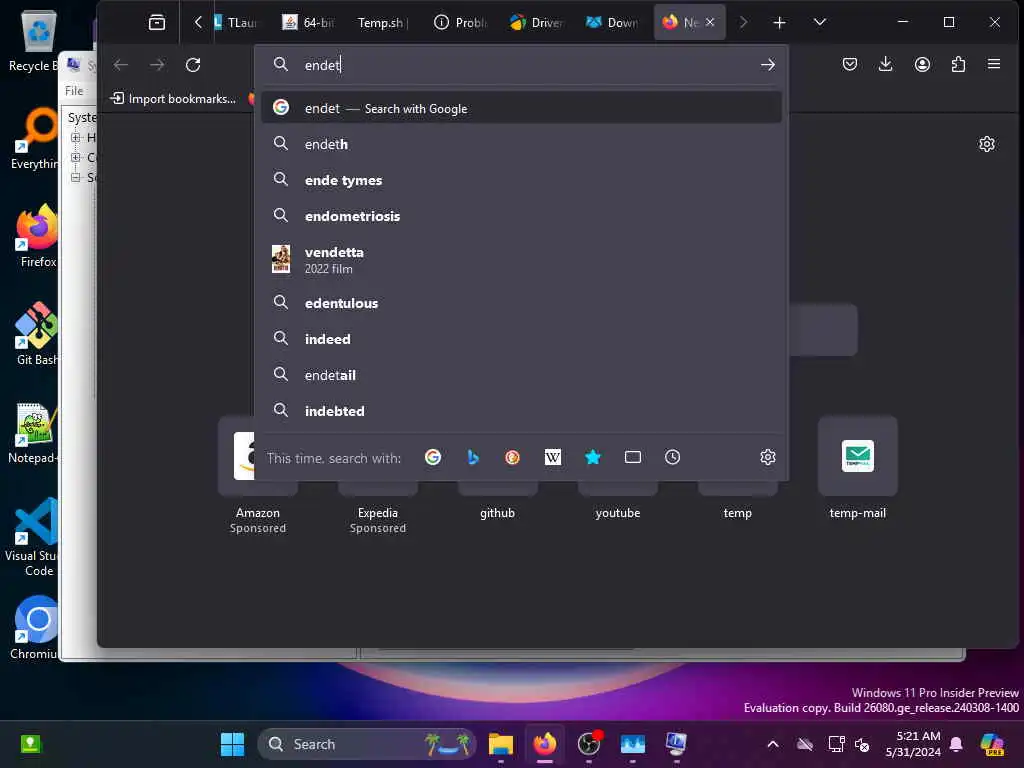Image resolution: width=1024 pixels, height=768 pixels.
Task: Open the Firefox account icon
Action: [922, 64]
